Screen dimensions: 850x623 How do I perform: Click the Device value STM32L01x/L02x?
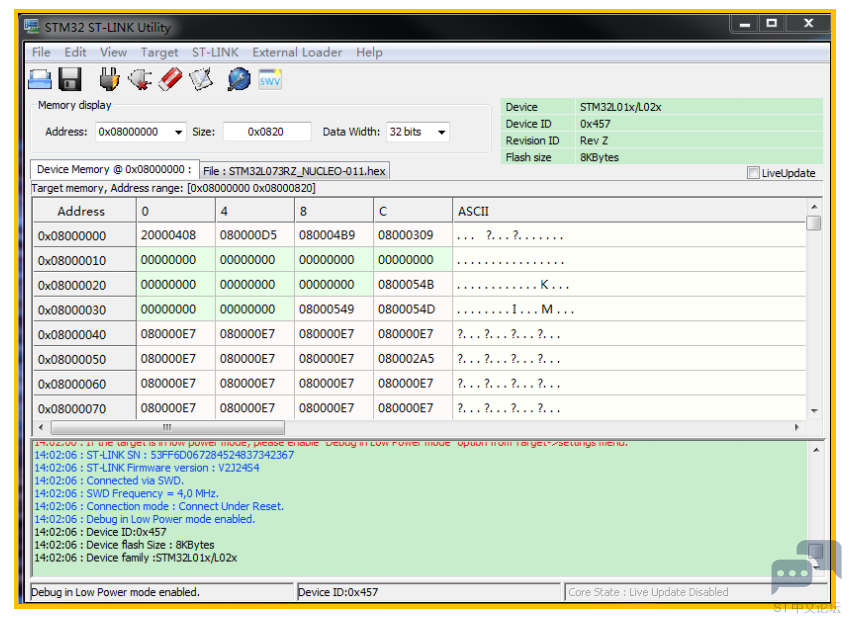[x=620, y=107]
